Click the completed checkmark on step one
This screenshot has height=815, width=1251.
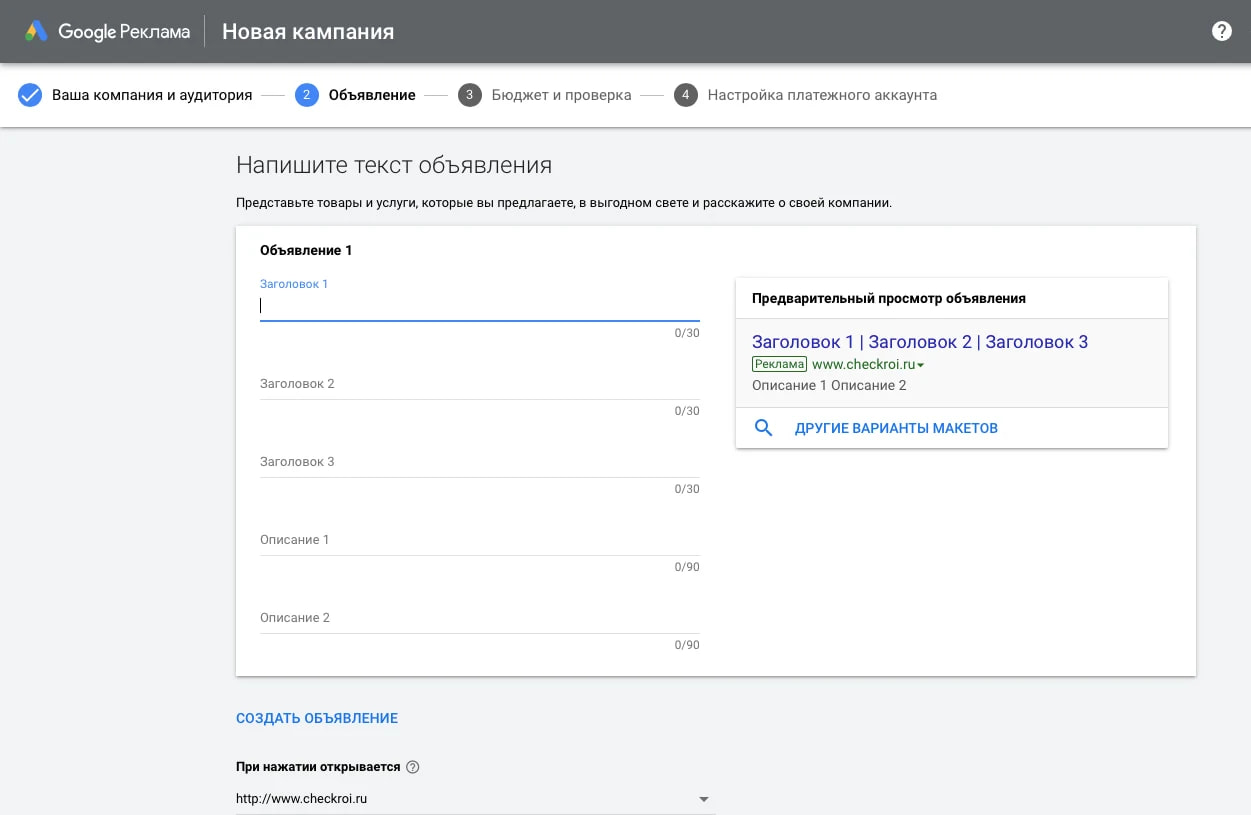click(29, 94)
